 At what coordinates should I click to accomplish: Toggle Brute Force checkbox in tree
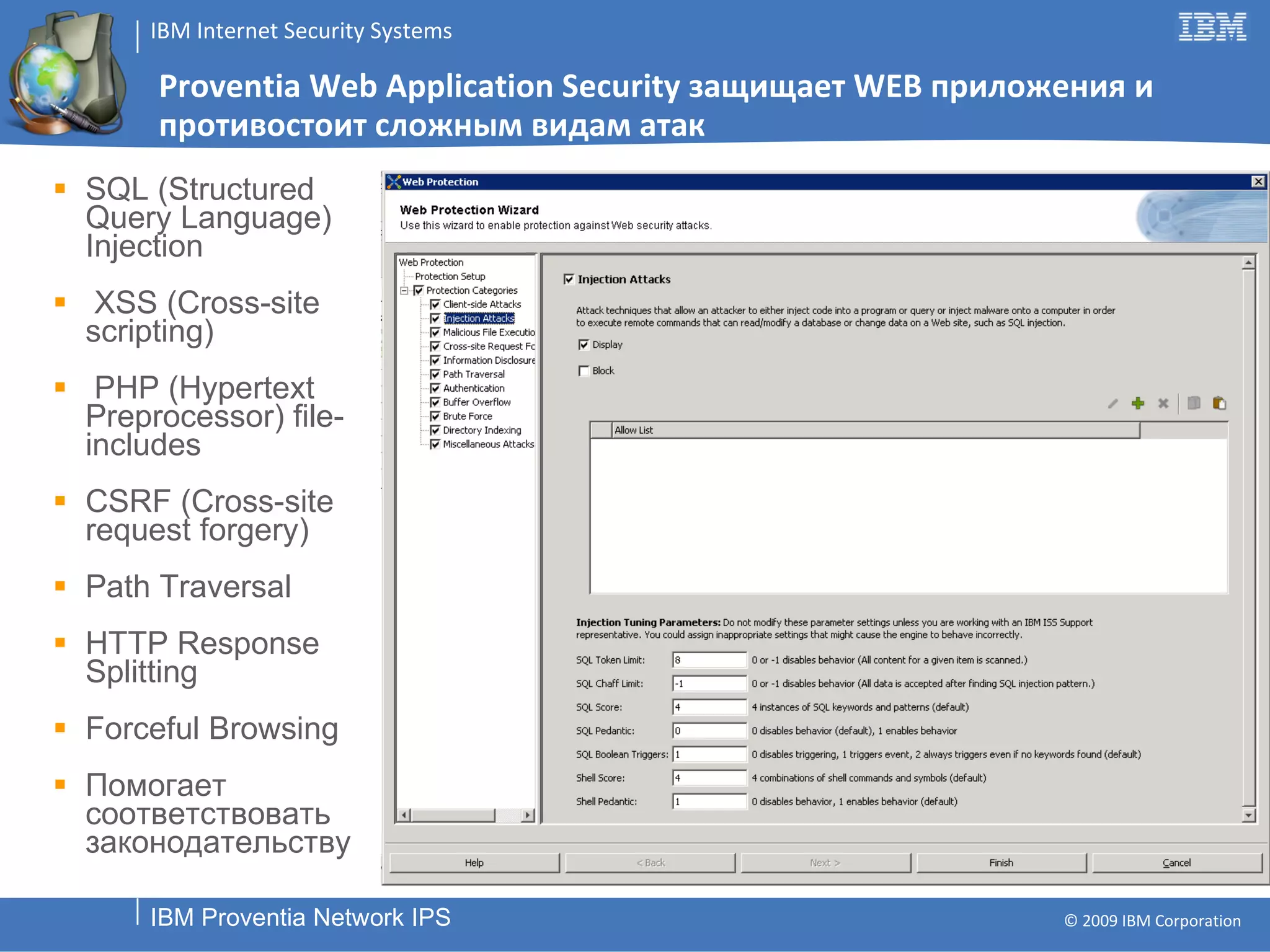tap(435, 416)
